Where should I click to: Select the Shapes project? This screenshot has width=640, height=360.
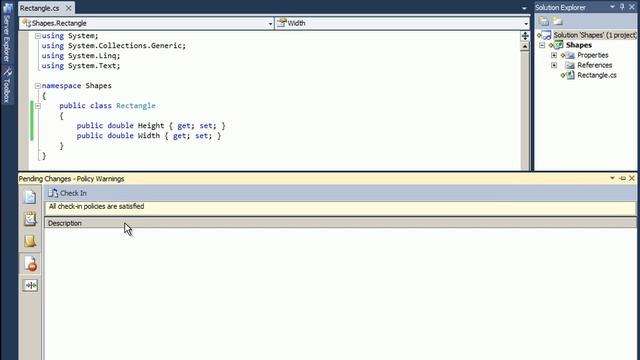pyautogui.click(x=579, y=45)
